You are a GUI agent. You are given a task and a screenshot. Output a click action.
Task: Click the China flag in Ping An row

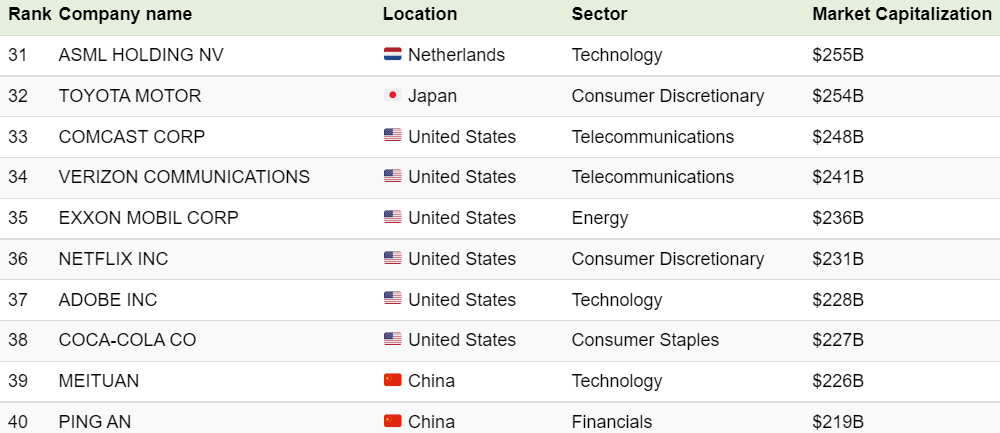[393, 421]
